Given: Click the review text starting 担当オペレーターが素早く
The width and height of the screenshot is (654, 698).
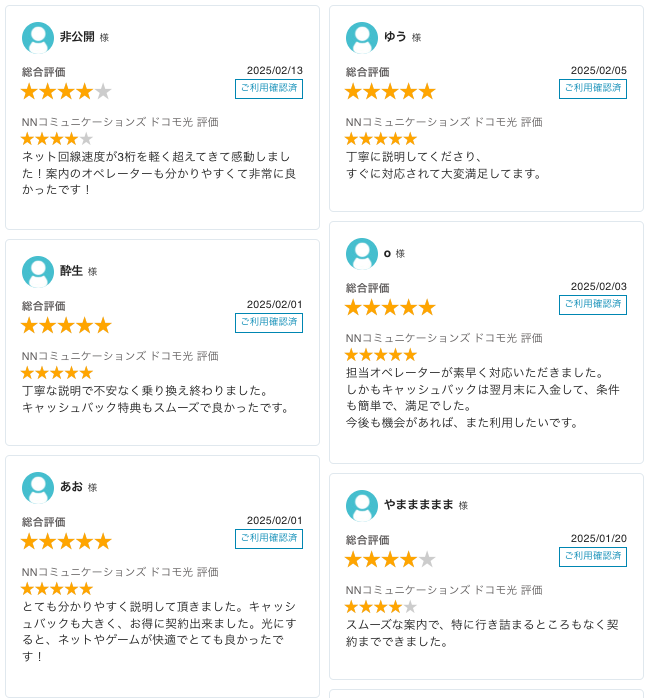Looking at the screenshot, I should [483, 398].
